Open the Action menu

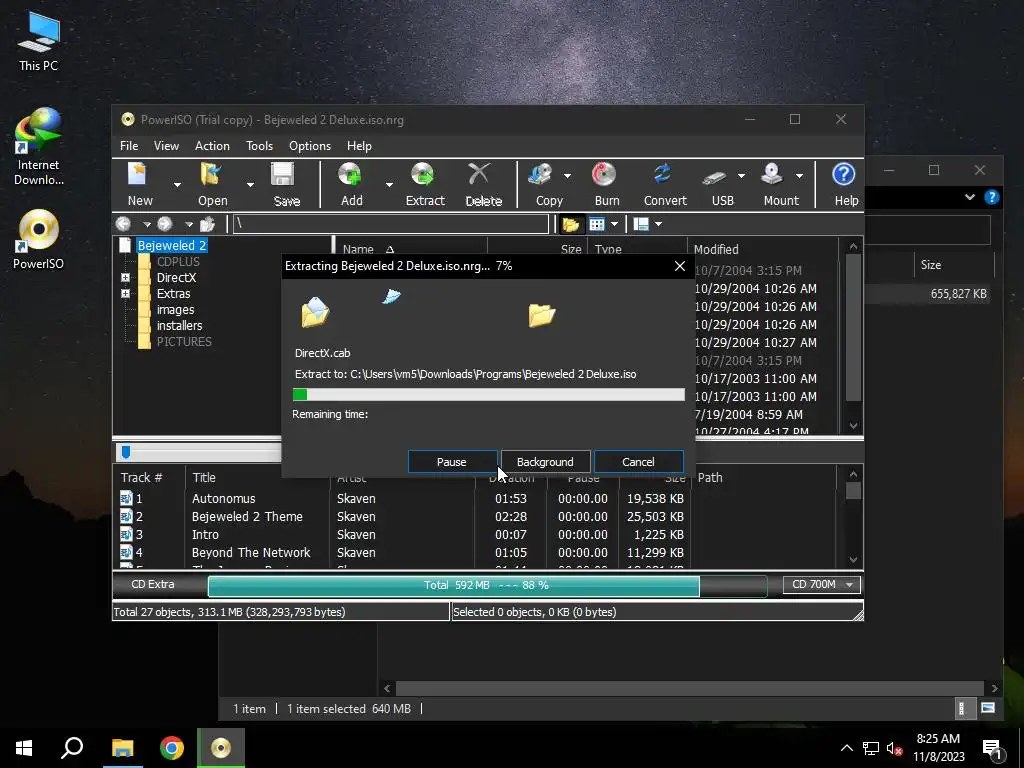(x=212, y=146)
